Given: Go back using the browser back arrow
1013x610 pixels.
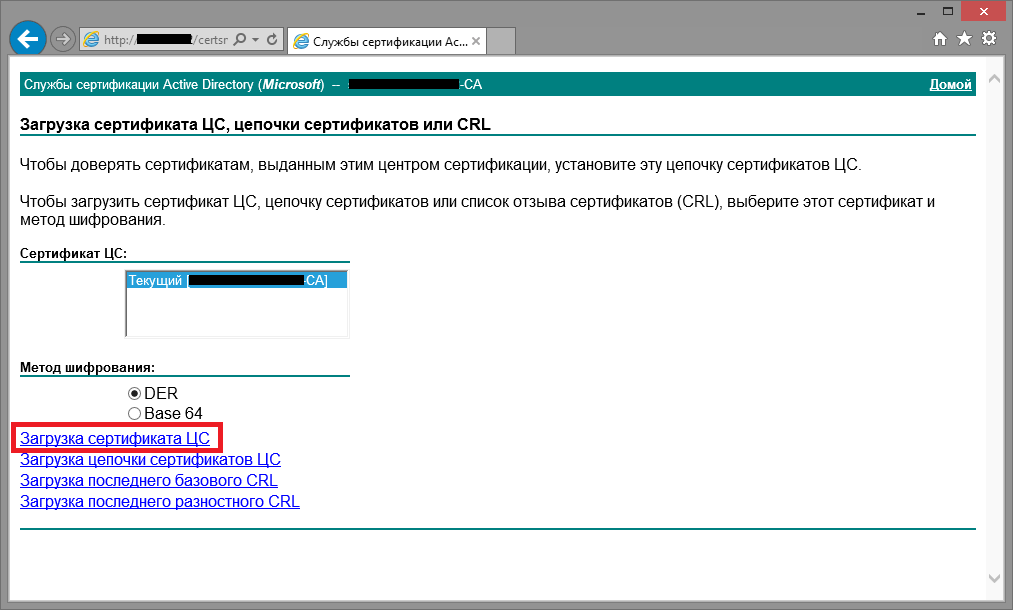Looking at the screenshot, I should coord(28,39).
